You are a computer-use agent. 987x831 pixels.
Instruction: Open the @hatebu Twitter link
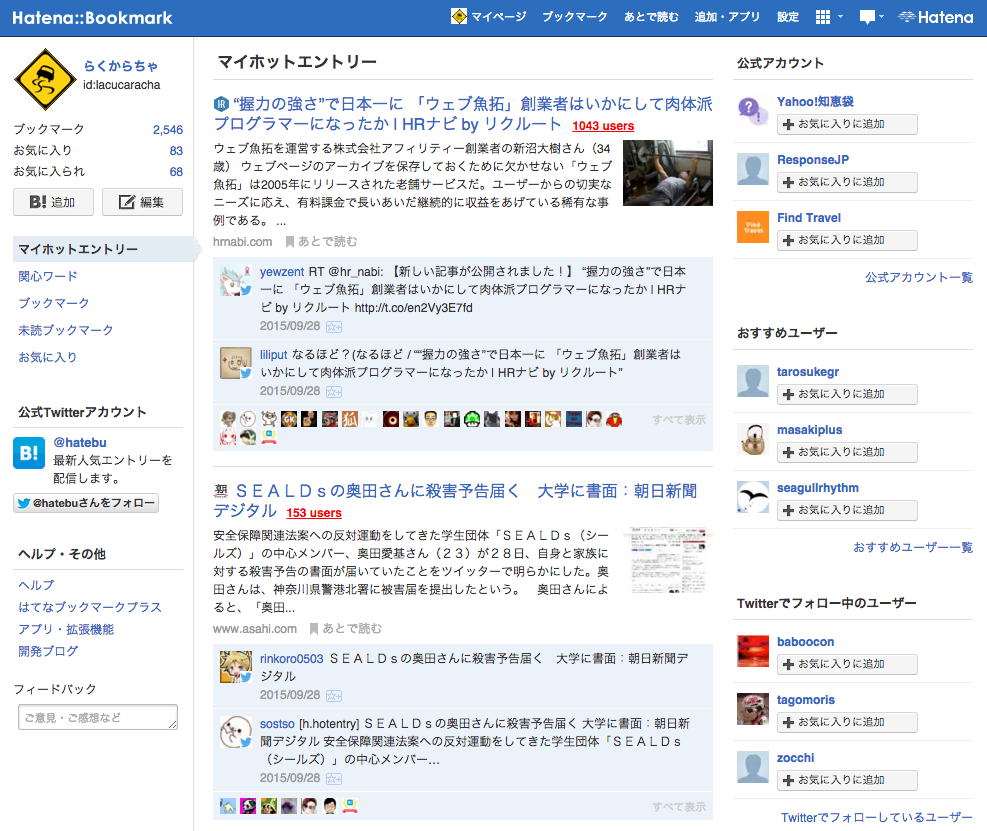(x=80, y=443)
